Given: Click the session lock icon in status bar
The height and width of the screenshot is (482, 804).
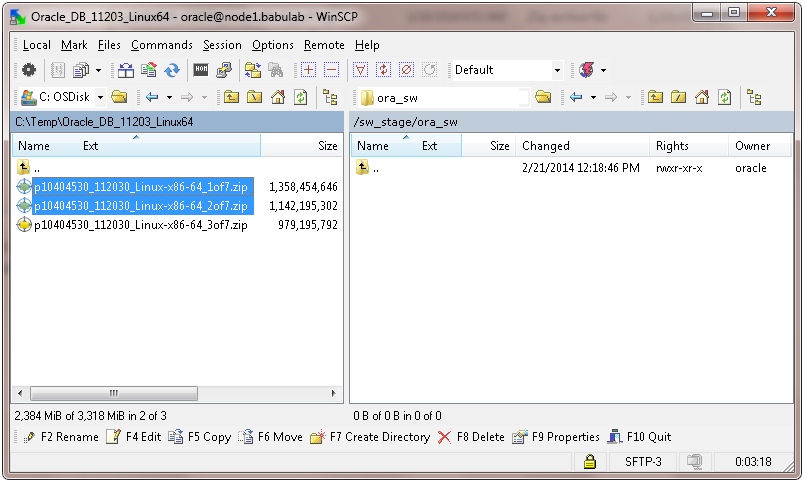Looking at the screenshot, I should pyautogui.click(x=590, y=461).
